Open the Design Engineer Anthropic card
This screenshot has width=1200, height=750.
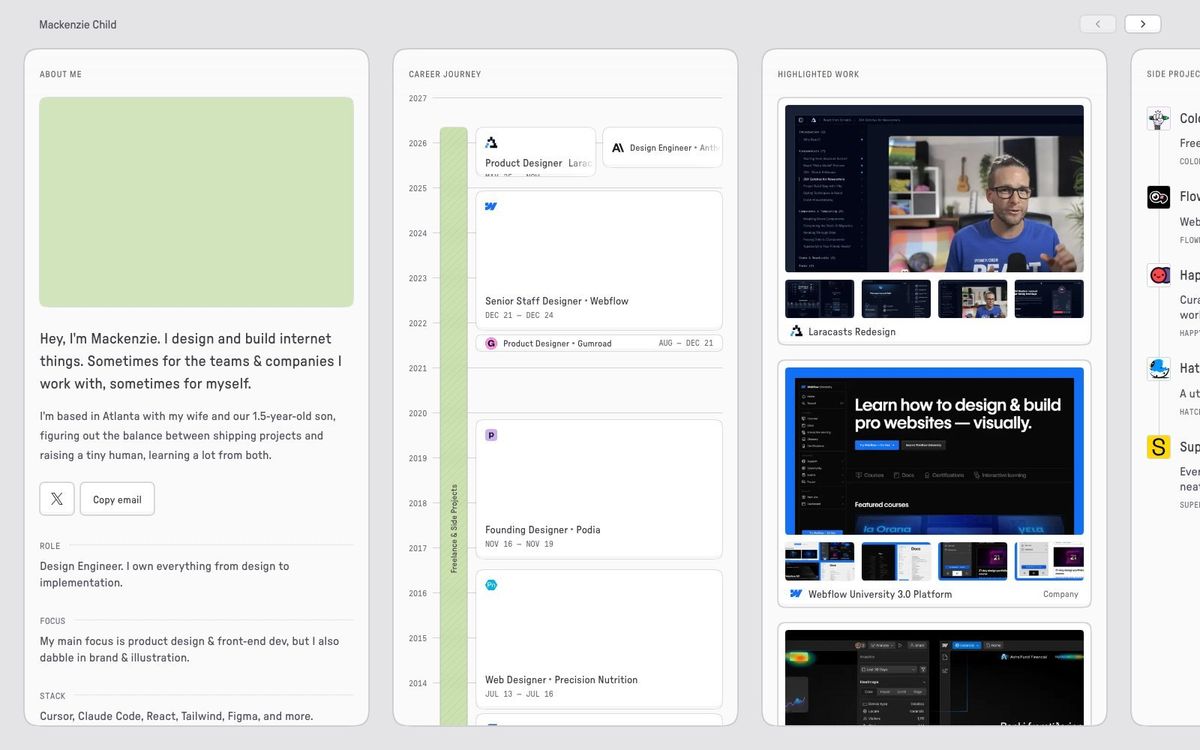tap(662, 147)
